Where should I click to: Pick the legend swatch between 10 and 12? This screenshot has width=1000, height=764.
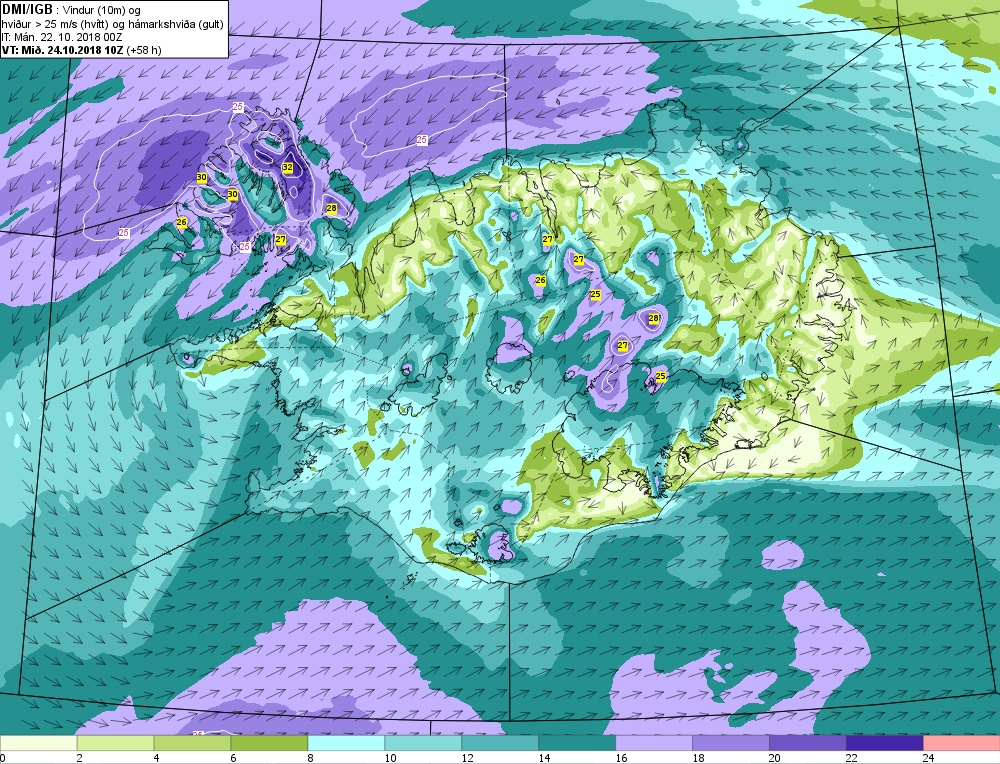423,743
